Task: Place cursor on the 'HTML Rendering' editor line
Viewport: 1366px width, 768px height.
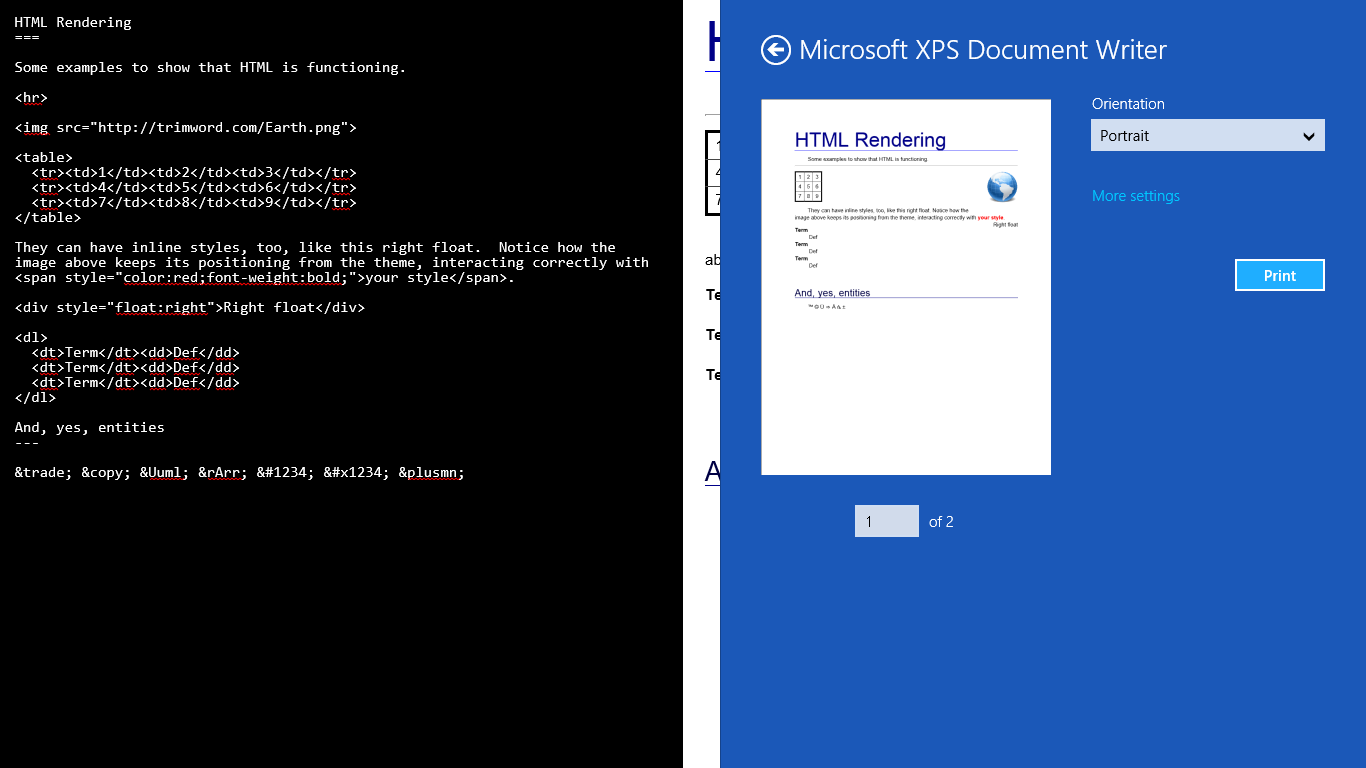Action: 73,22
